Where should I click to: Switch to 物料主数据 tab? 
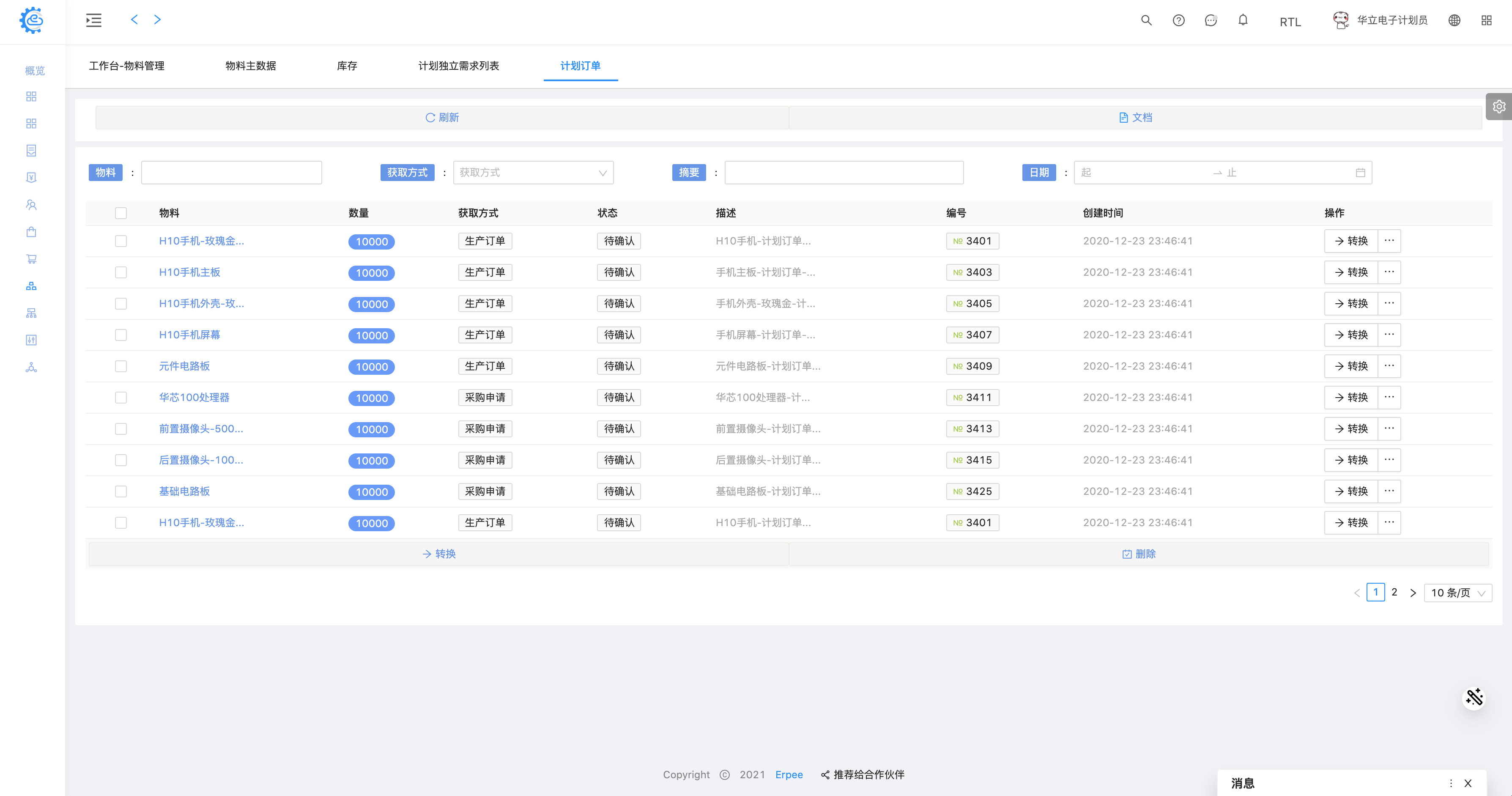[x=251, y=66]
